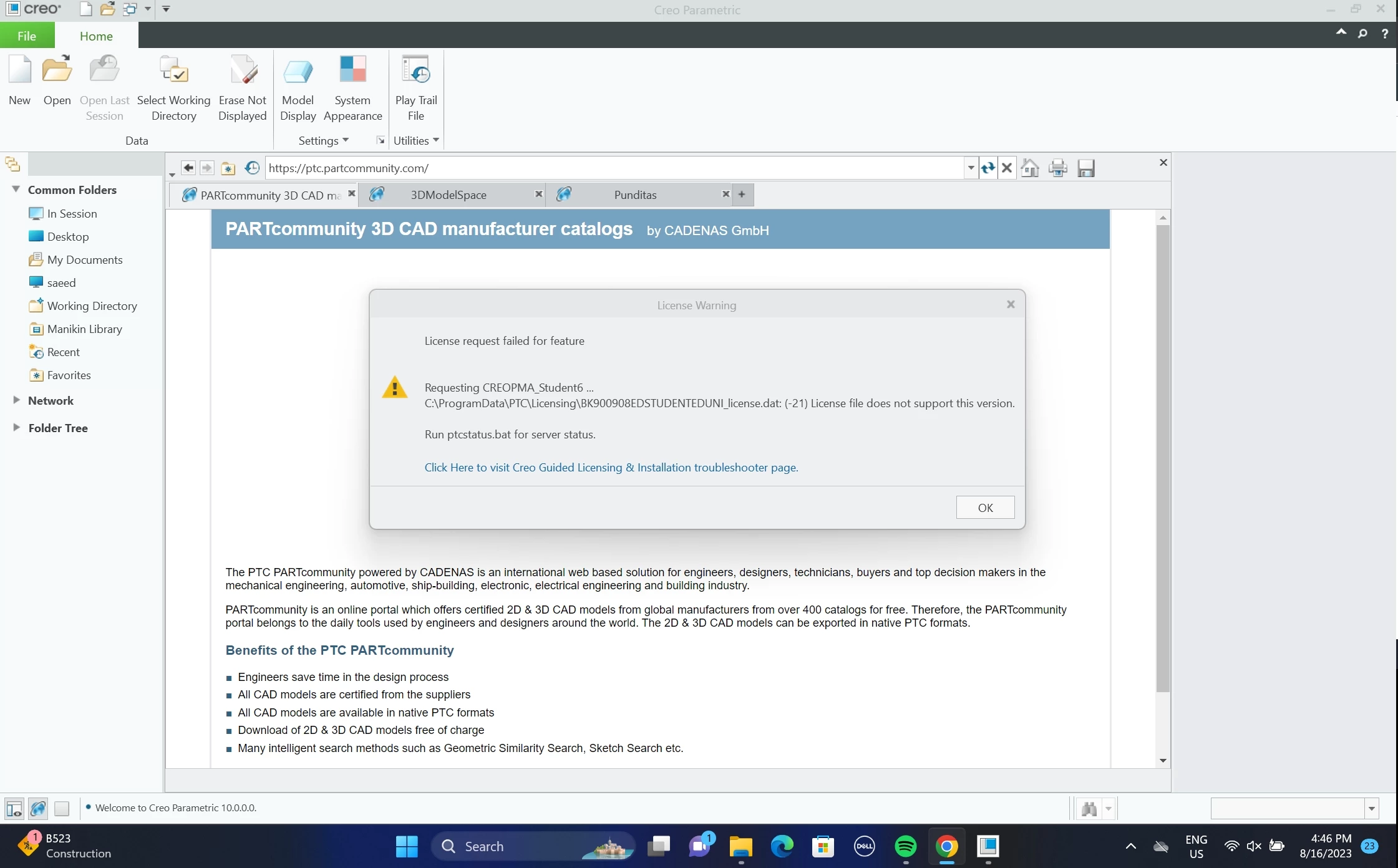Screen dimensions: 1398x868
Task: Click the browser history icon
Action: pyautogui.click(x=251, y=168)
